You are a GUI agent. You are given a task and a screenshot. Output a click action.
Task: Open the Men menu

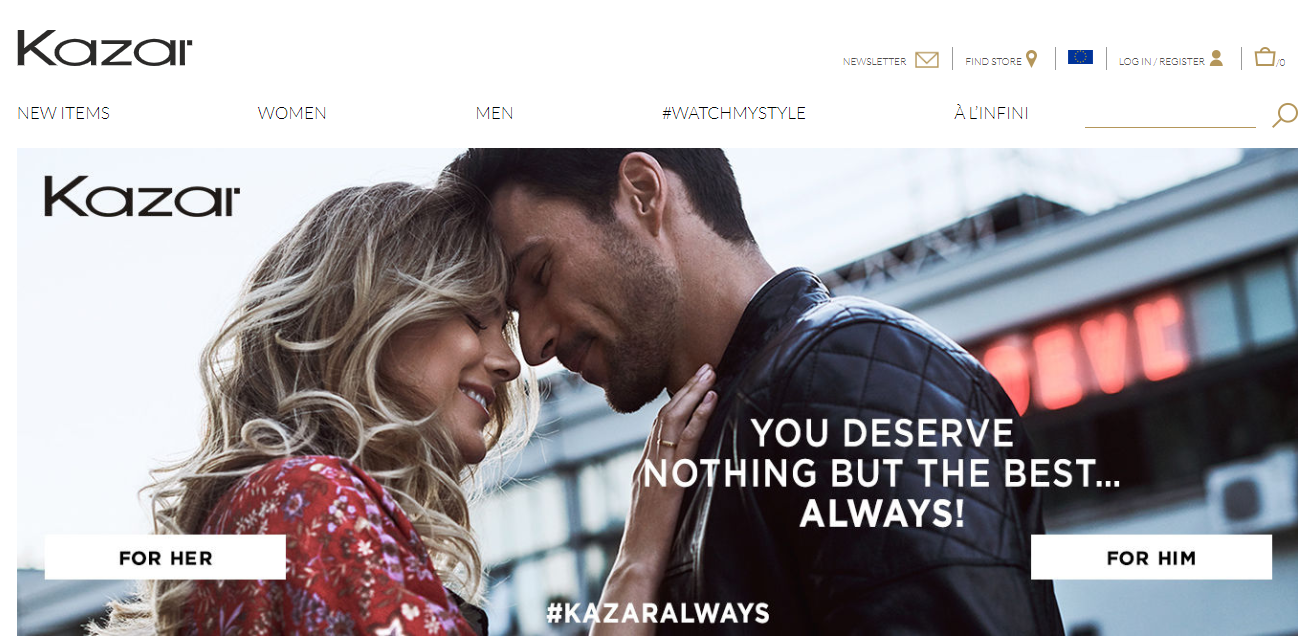[x=494, y=113]
